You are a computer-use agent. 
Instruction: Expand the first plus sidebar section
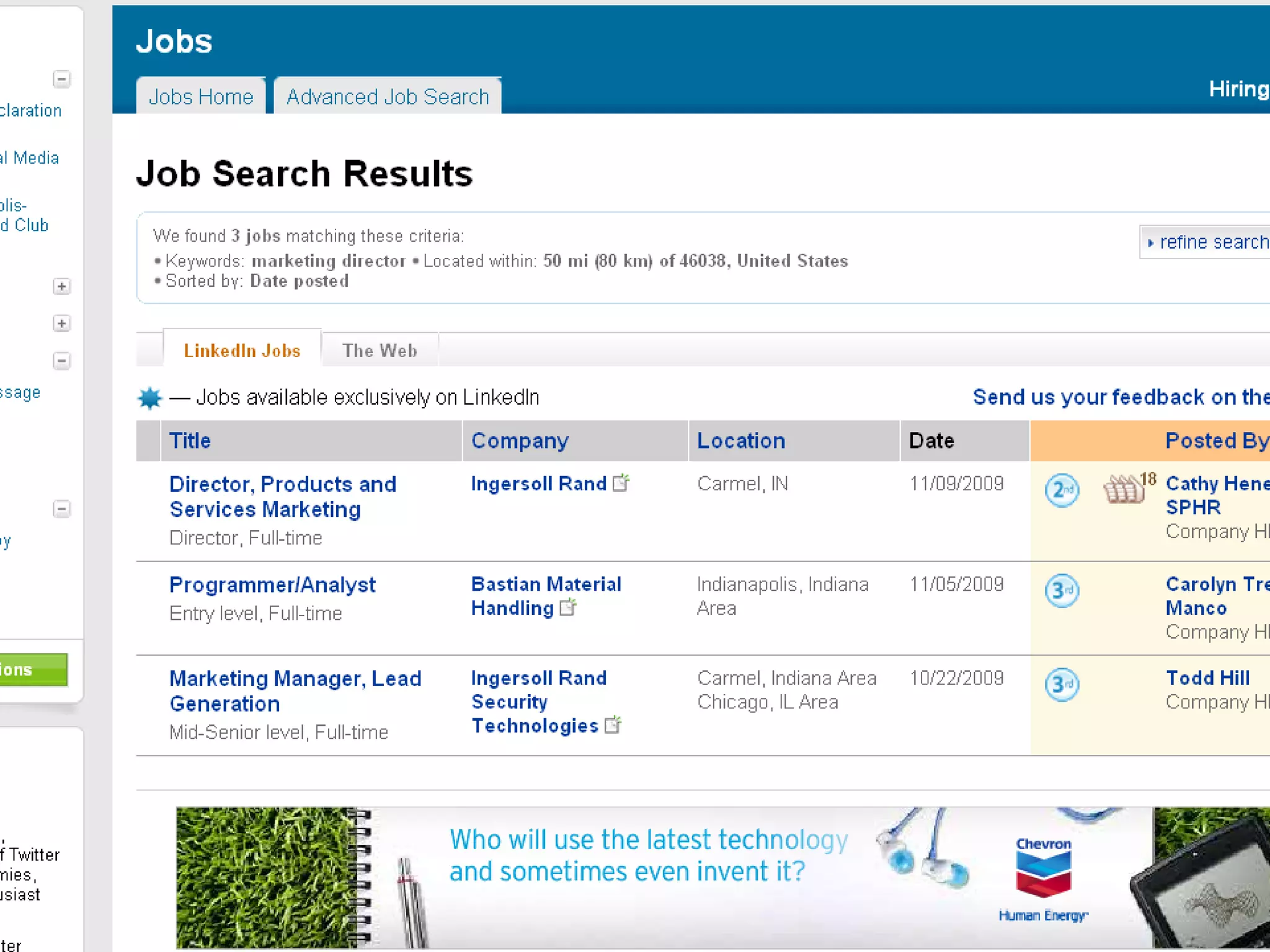(61, 286)
